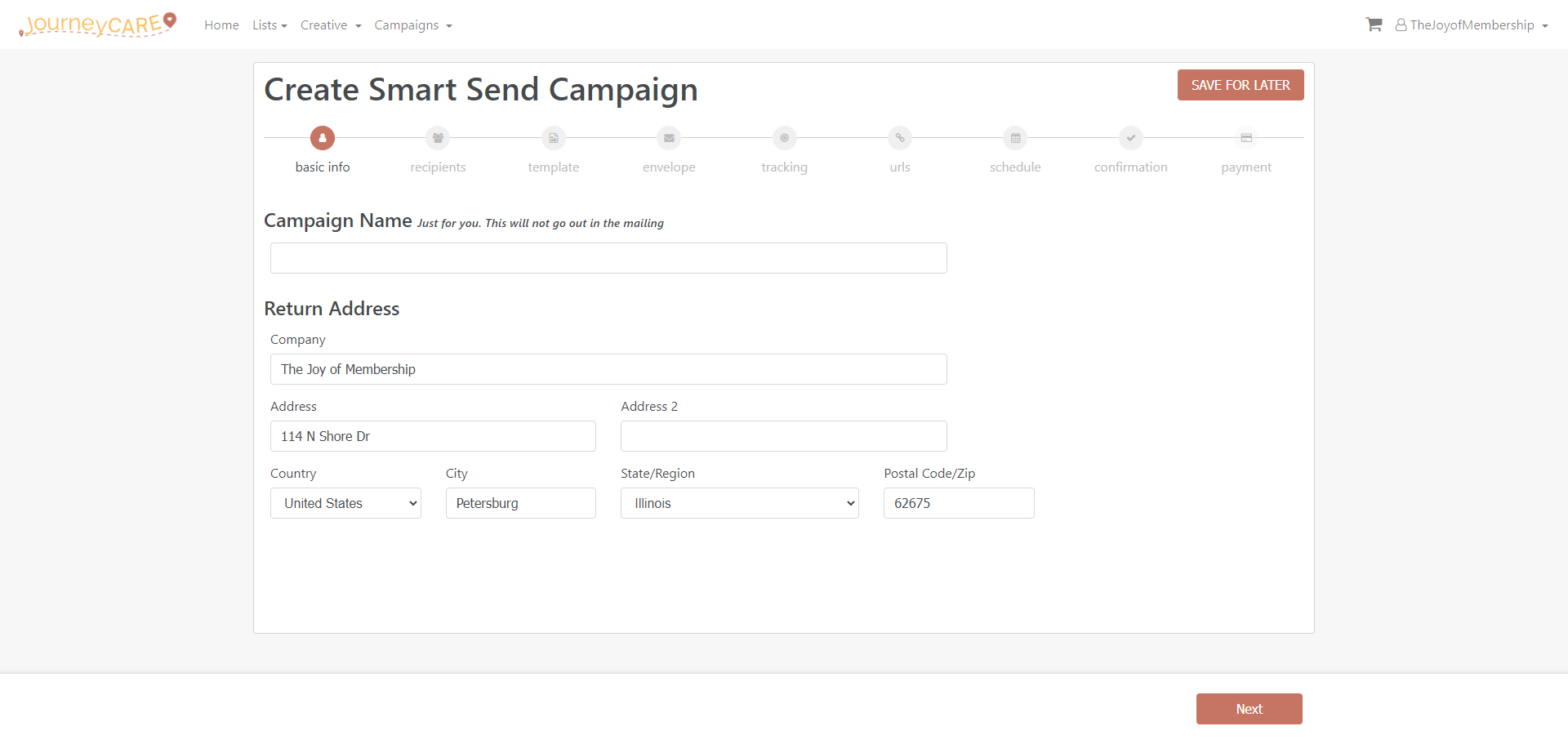Expand the Country dropdown

coord(345,503)
